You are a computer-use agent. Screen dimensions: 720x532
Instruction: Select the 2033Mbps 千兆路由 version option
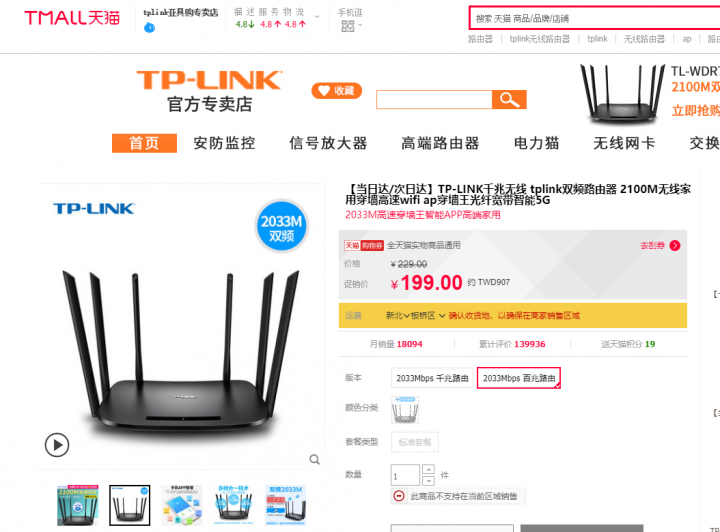pos(432,378)
